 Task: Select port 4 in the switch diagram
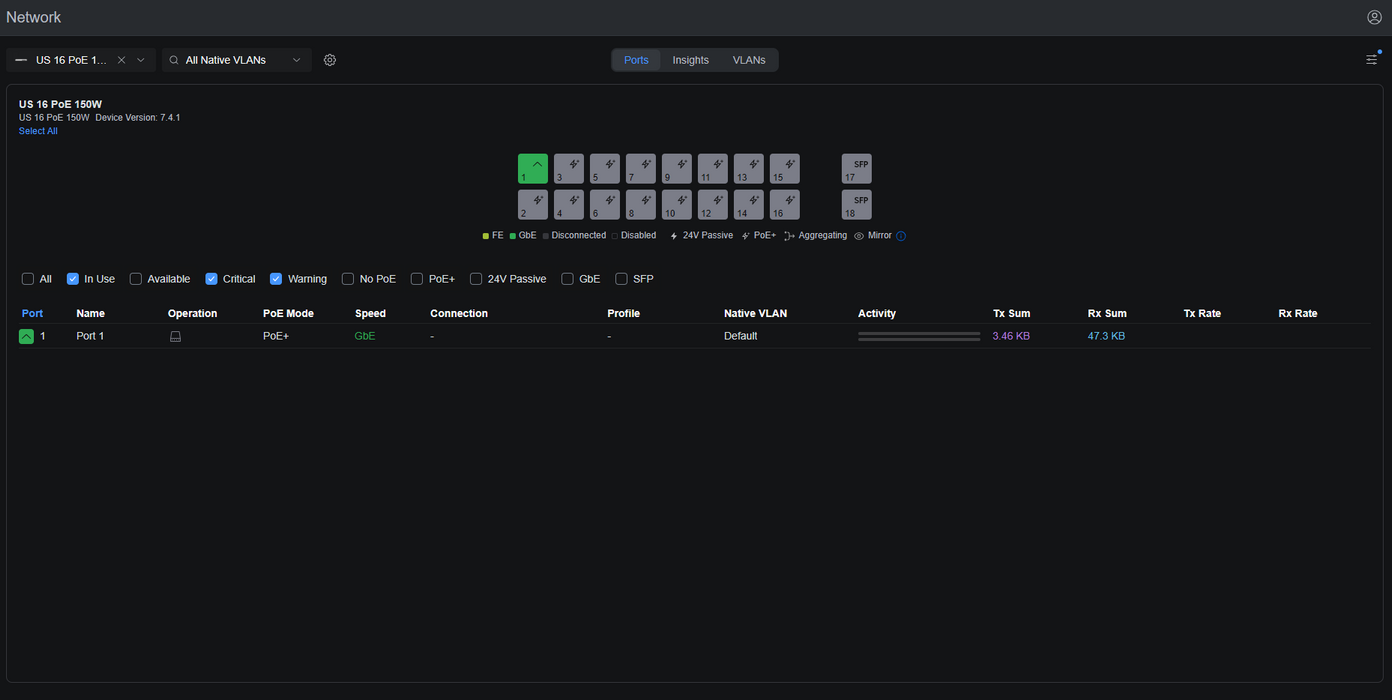[x=569, y=205]
